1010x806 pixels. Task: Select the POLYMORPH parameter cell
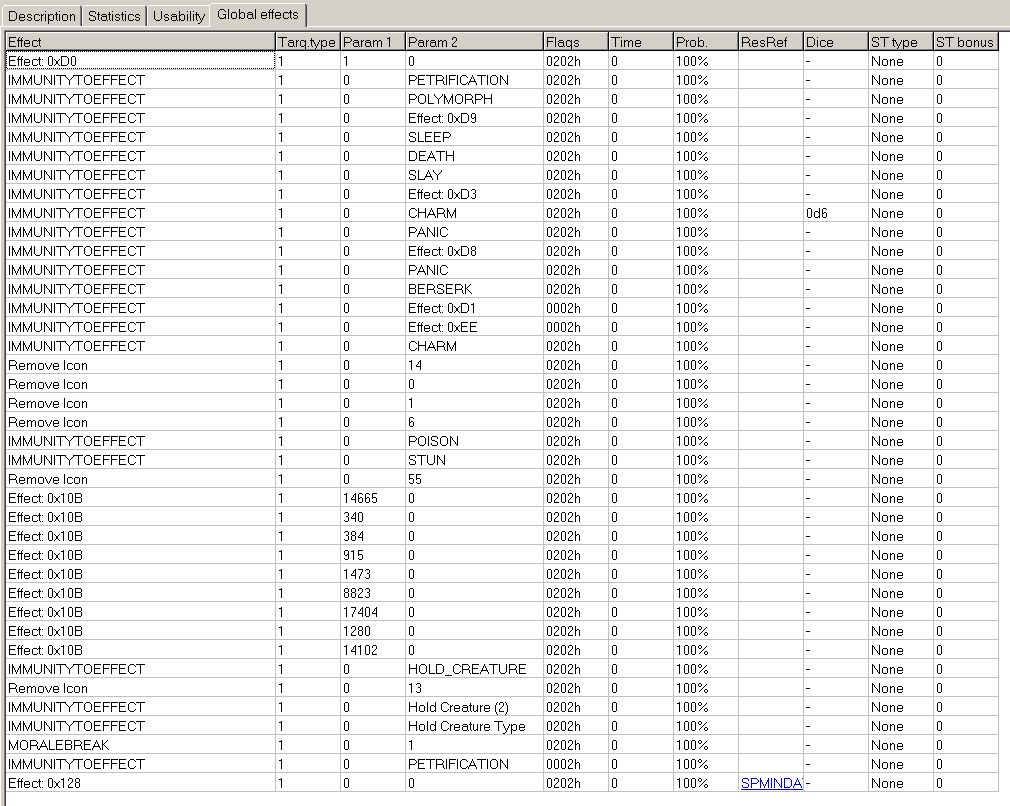[x=474, y=99]
